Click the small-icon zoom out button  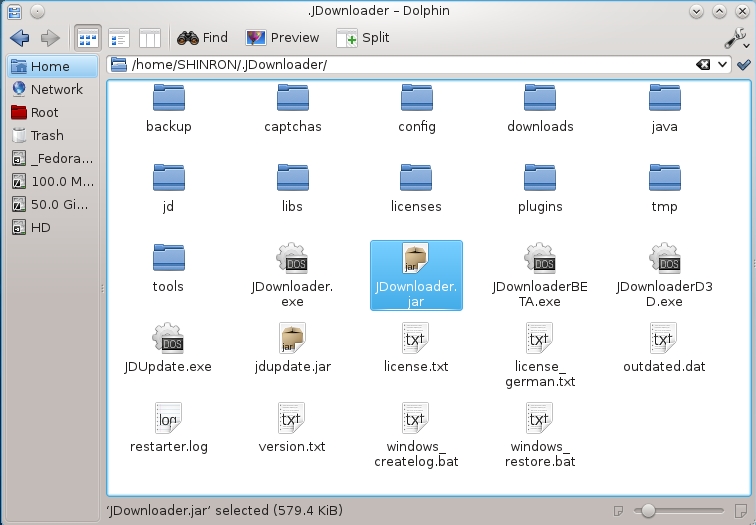pos(619,511)
